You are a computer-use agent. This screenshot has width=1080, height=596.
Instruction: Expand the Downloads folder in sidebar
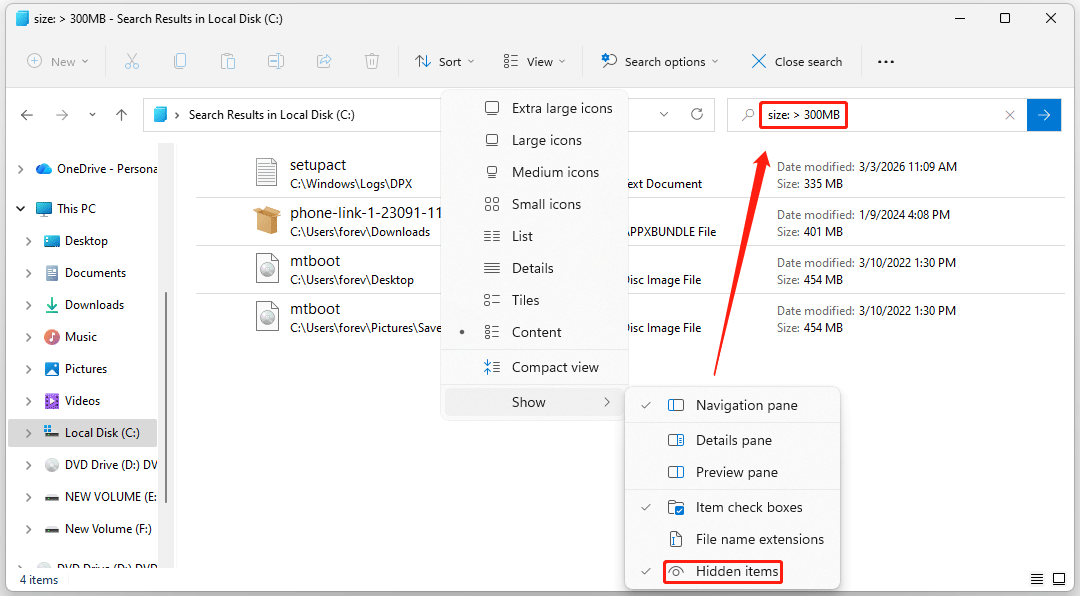tap(28, 304)
